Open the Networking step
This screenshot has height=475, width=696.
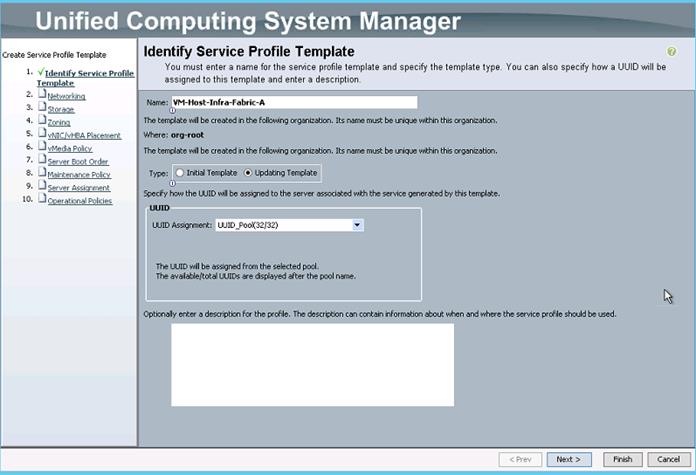(x=67, y=96)
